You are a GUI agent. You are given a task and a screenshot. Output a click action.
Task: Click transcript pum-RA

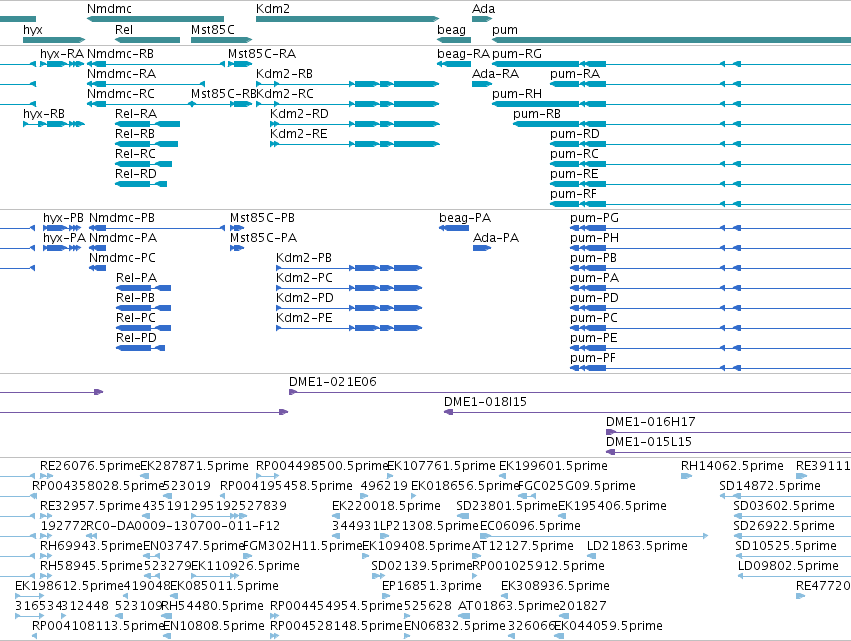(x=575, y=74)
